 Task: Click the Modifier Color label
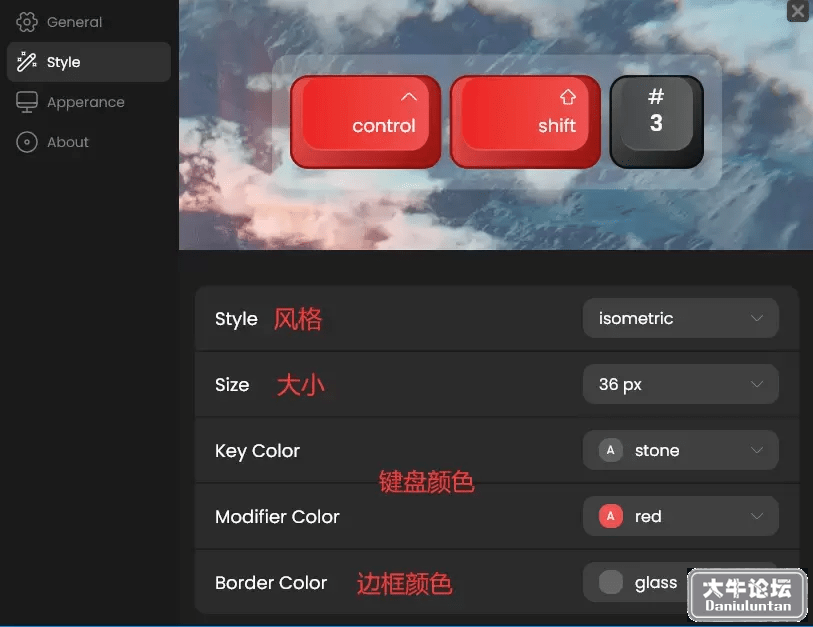[x=277, y=517]
